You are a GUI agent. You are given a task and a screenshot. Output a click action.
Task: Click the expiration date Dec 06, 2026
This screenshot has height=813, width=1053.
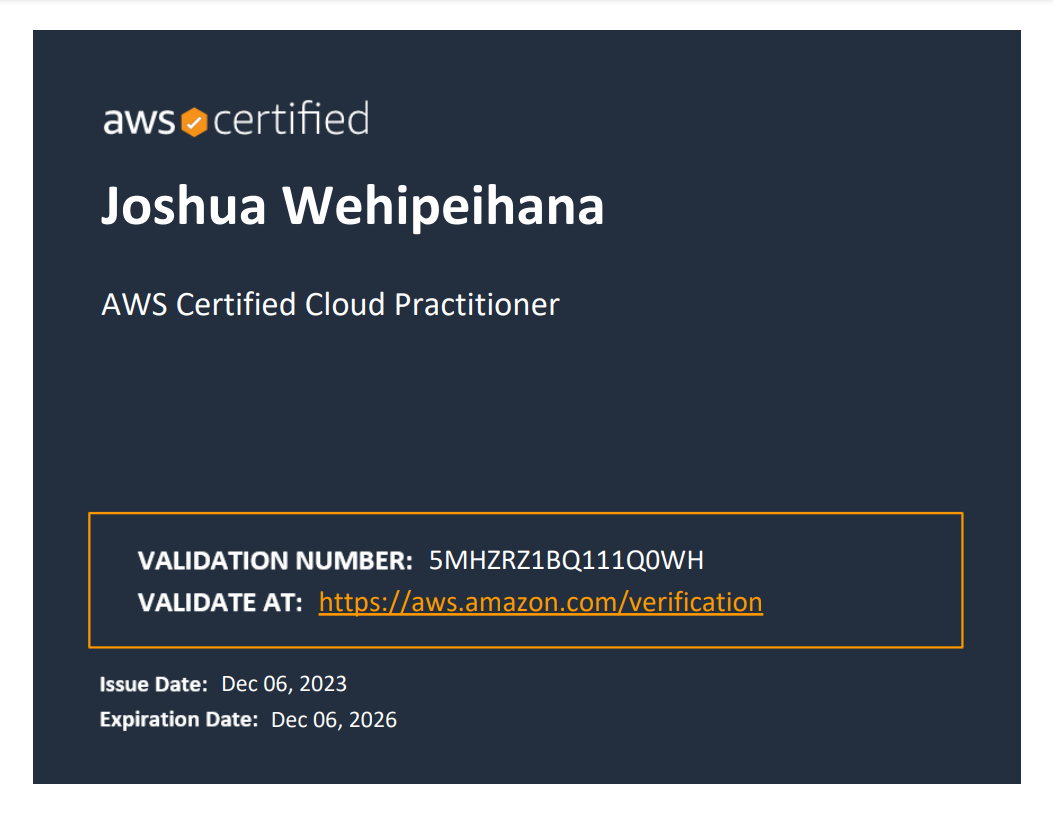tap(334, 720)
